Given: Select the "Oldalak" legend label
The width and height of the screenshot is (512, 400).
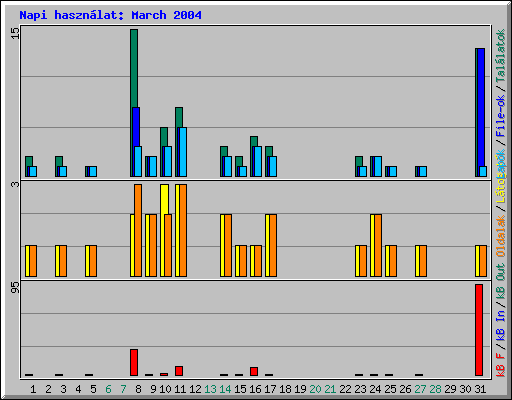Looking at the screenshot, I should tap(500, 236).
